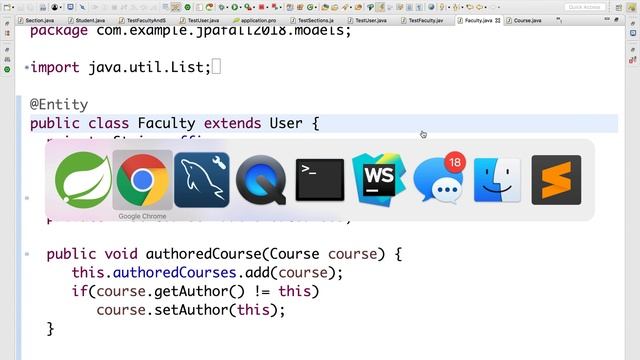This screenshot has height=360, width=640.
Task: Open the Open Perspective toolbar icon
Action: (619, 7)
